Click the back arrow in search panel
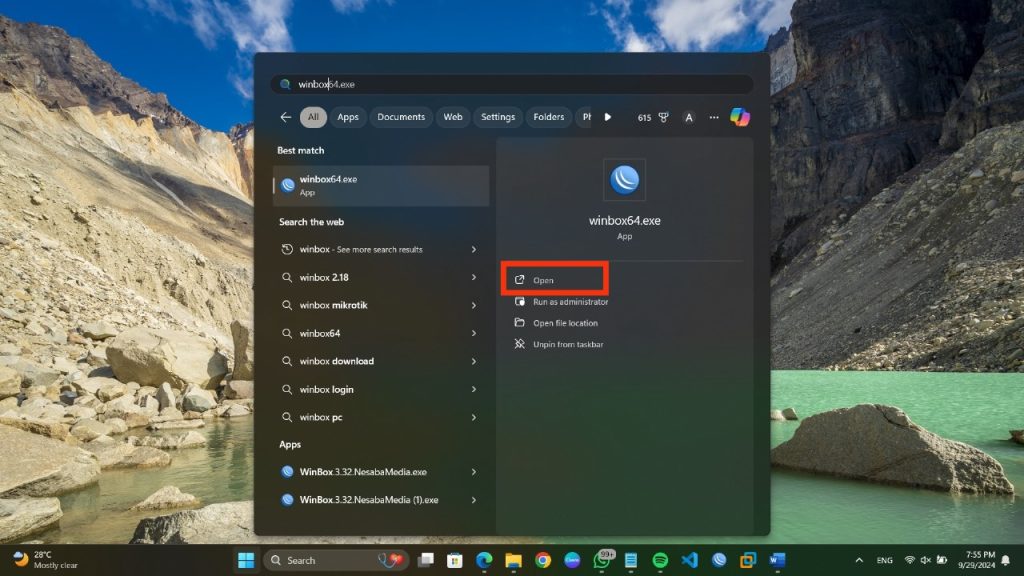Viewport: 1024px width, 576px height. point(285,117)
